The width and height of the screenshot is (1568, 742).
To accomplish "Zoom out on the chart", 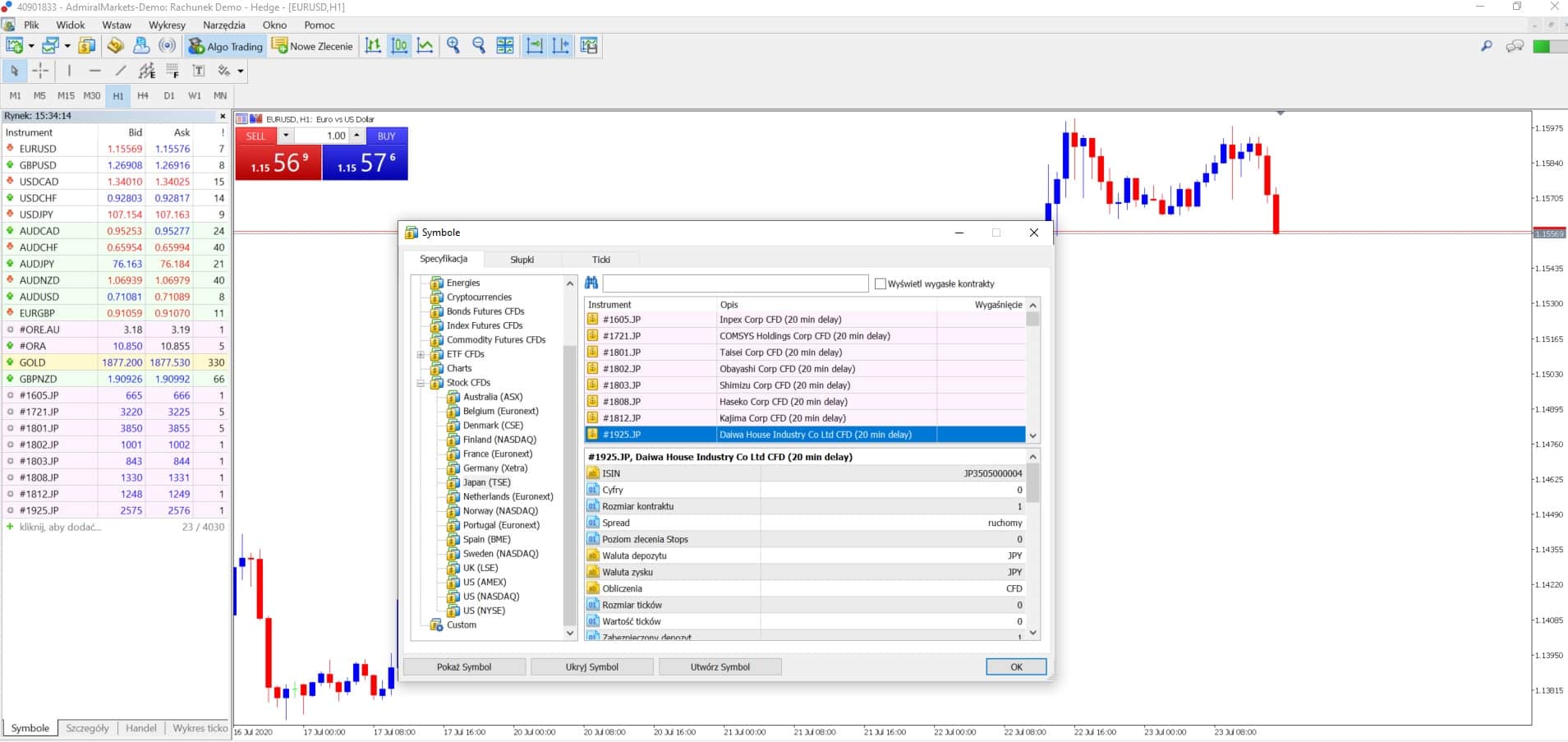I will (x=479, y=46).
